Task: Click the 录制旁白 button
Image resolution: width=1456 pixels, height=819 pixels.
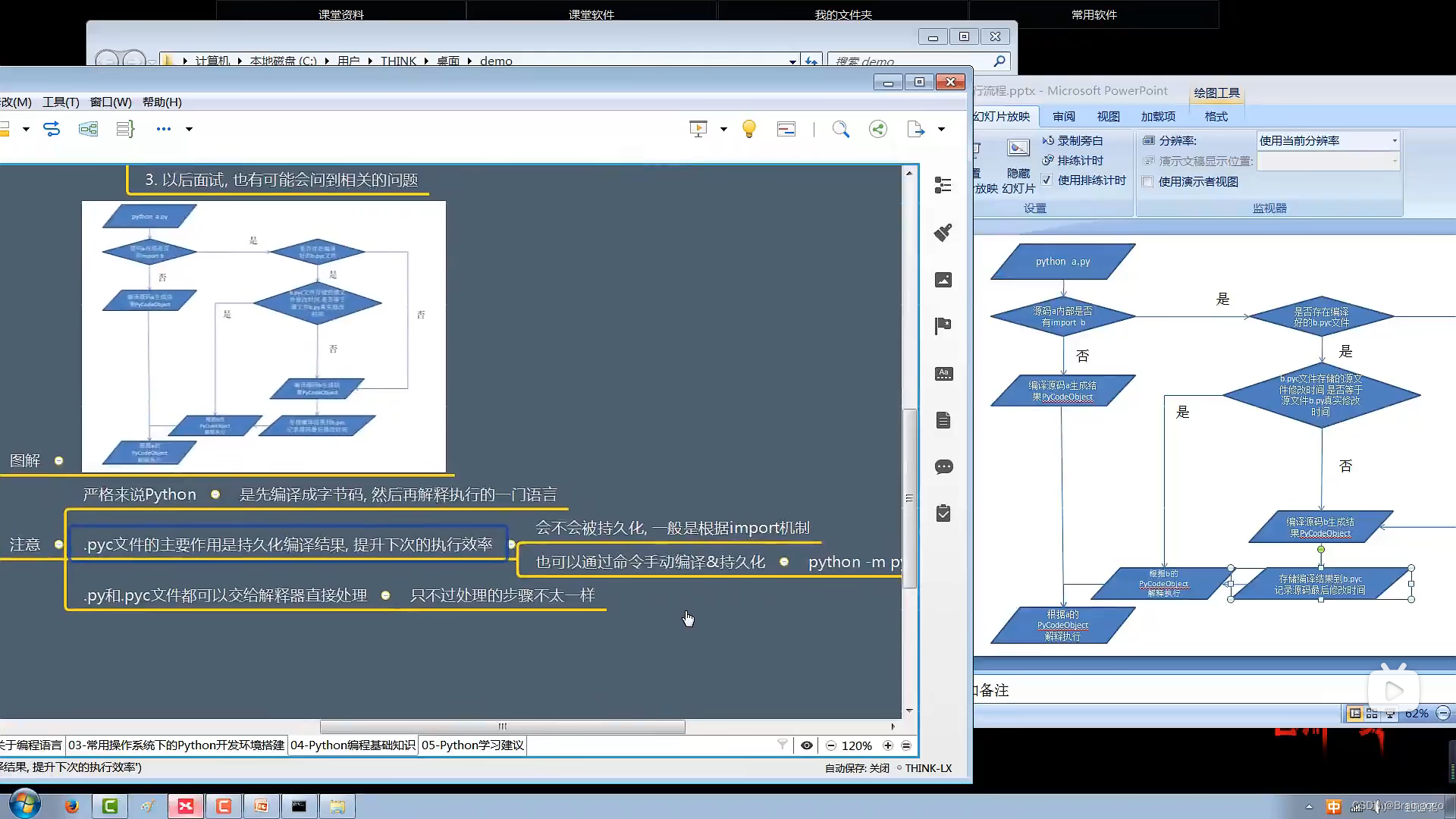Action: (1072, 141)
